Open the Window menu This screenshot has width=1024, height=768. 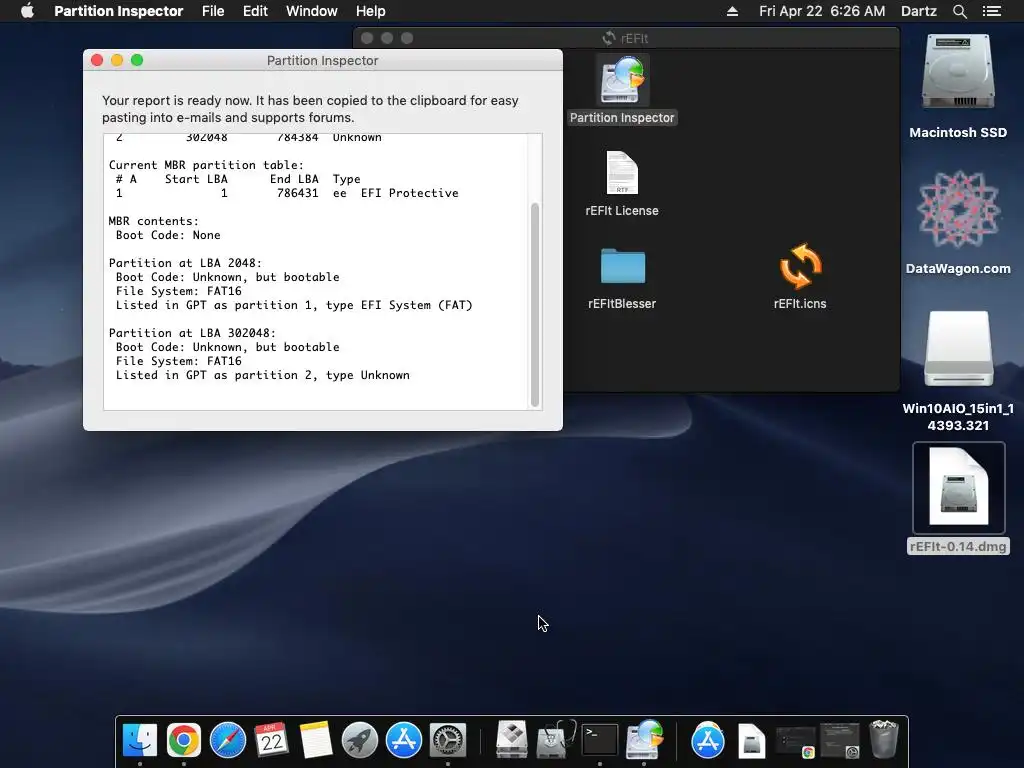(312, 11)
